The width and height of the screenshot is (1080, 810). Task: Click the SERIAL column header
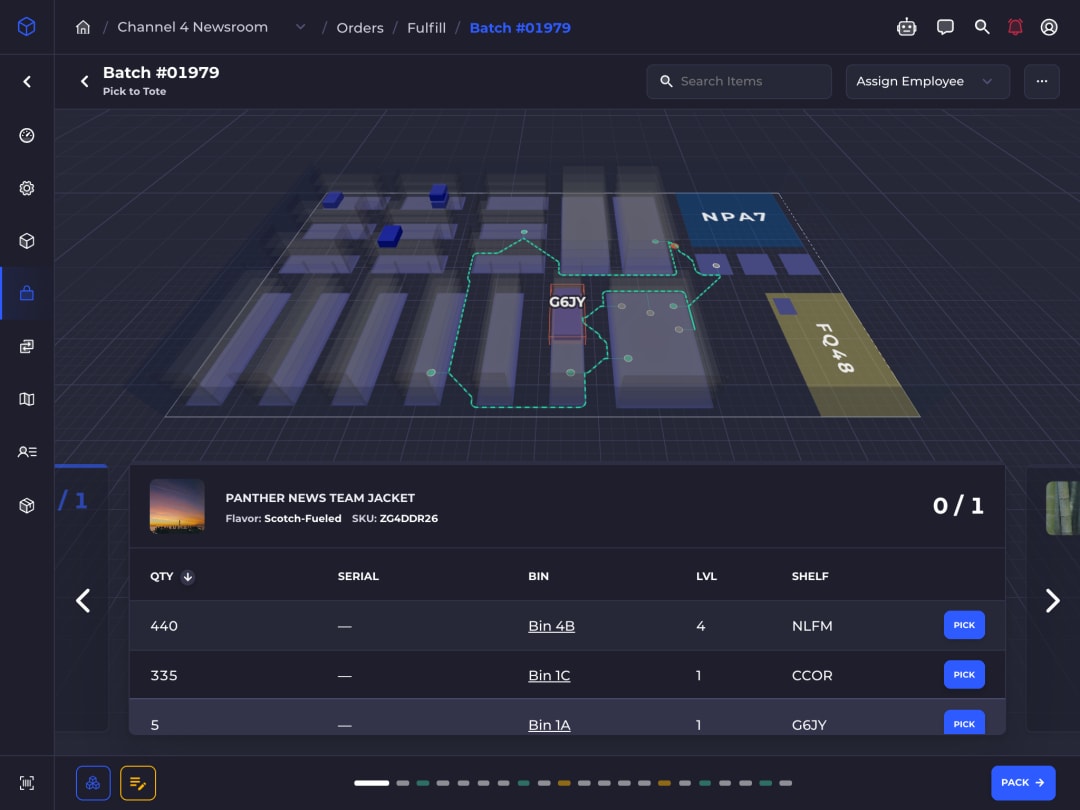[358, 577]
